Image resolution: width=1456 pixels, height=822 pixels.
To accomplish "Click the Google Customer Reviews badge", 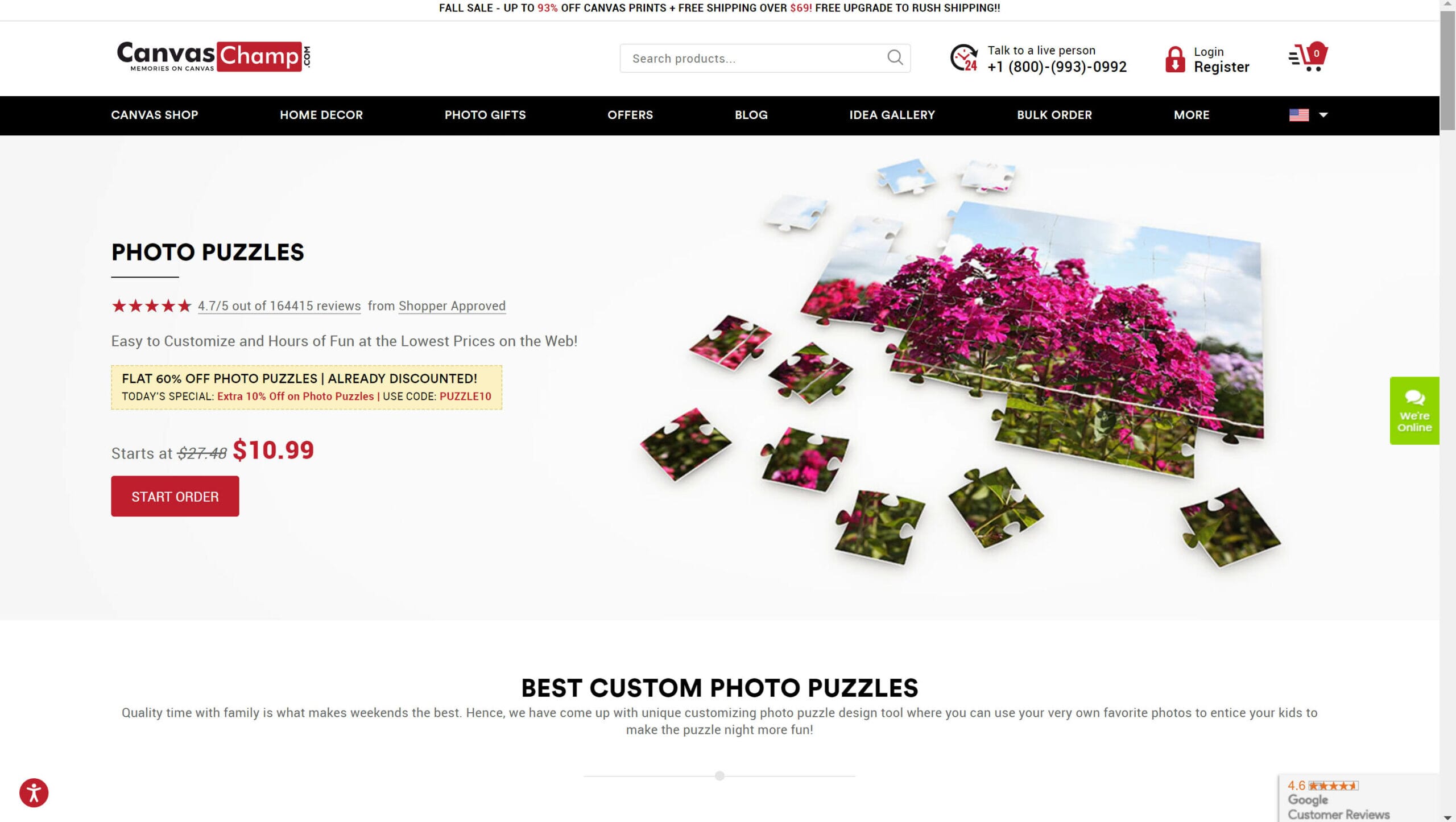I will click(x=1359, y=798).
